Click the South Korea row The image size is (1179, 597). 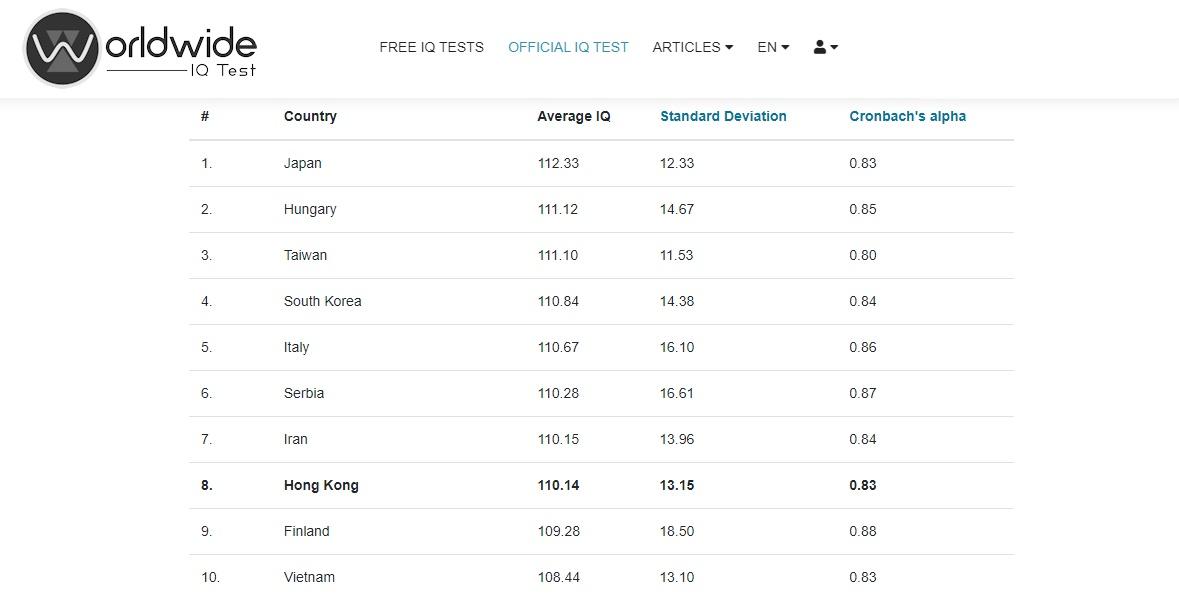click(x=322, y=301)
